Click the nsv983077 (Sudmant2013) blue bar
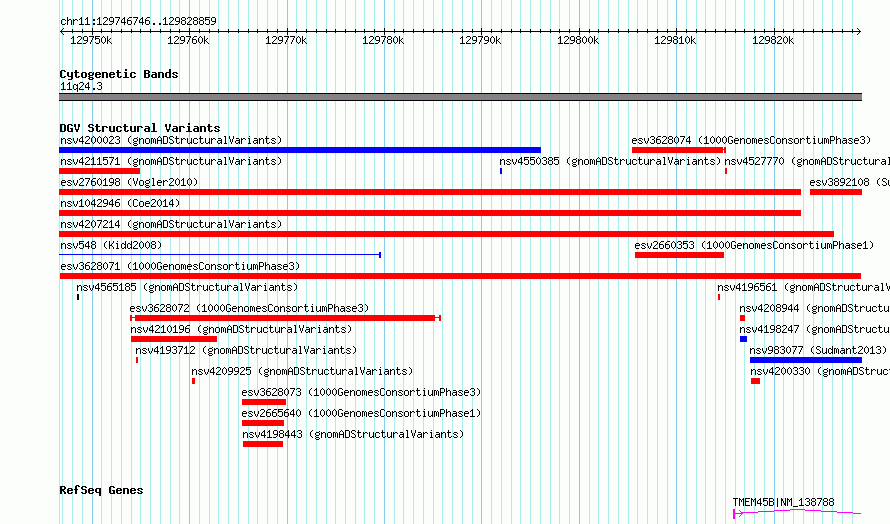This screenshot has width=890, height=524. 805,360
